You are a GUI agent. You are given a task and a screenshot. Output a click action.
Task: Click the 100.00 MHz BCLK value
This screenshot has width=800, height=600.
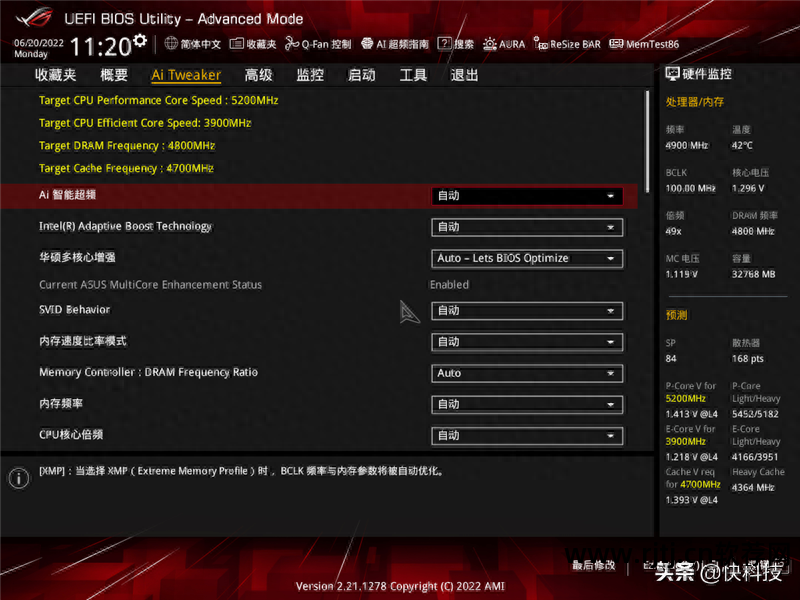[690, 188]
